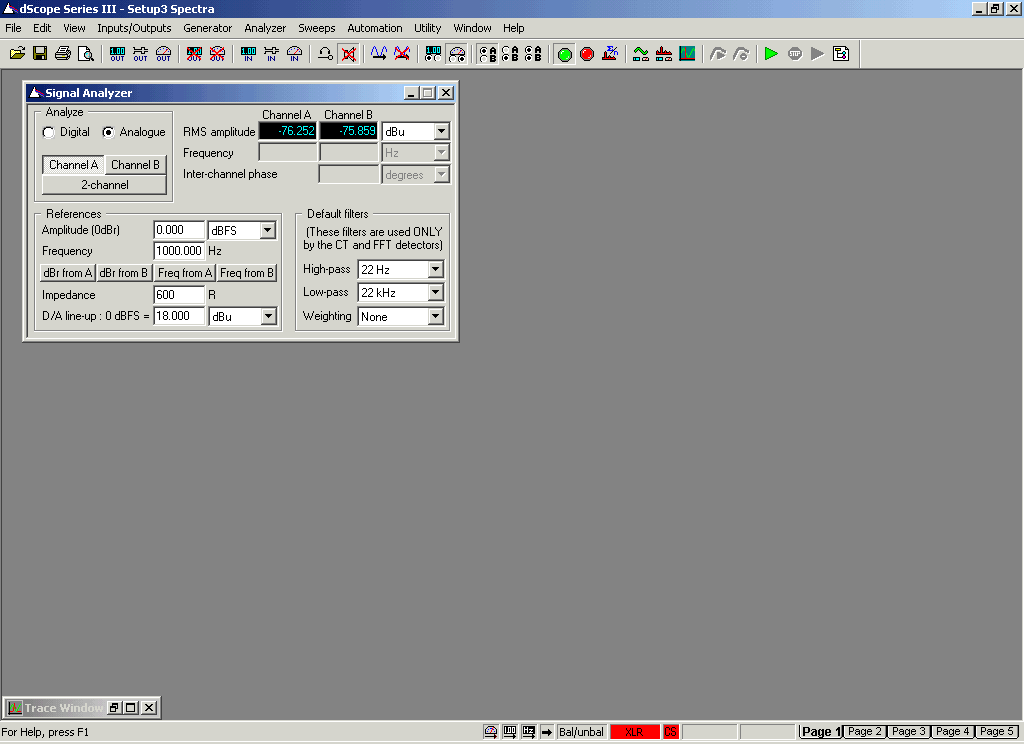Screen dimensions: 1024x744
Task: Save the setup with the floppy disk icon
Action: pos(40,54)
